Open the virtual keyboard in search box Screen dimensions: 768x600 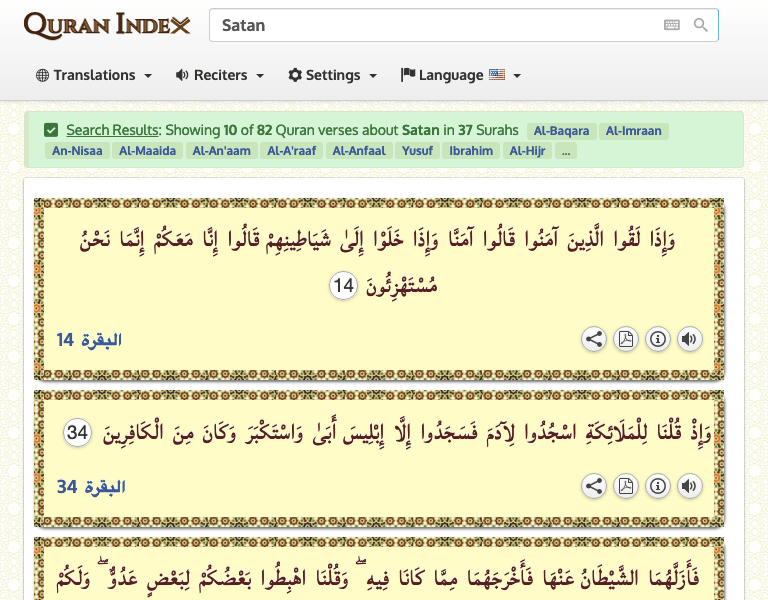tap(672, 25)
